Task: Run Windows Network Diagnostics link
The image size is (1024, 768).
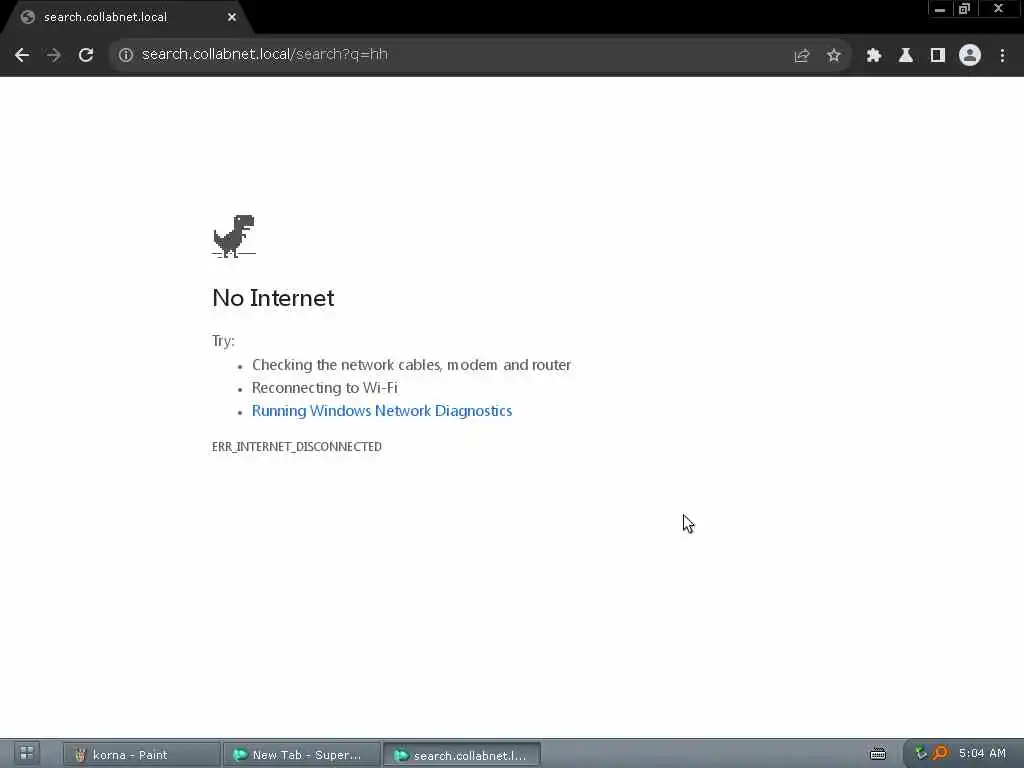Action: point(381,411)
